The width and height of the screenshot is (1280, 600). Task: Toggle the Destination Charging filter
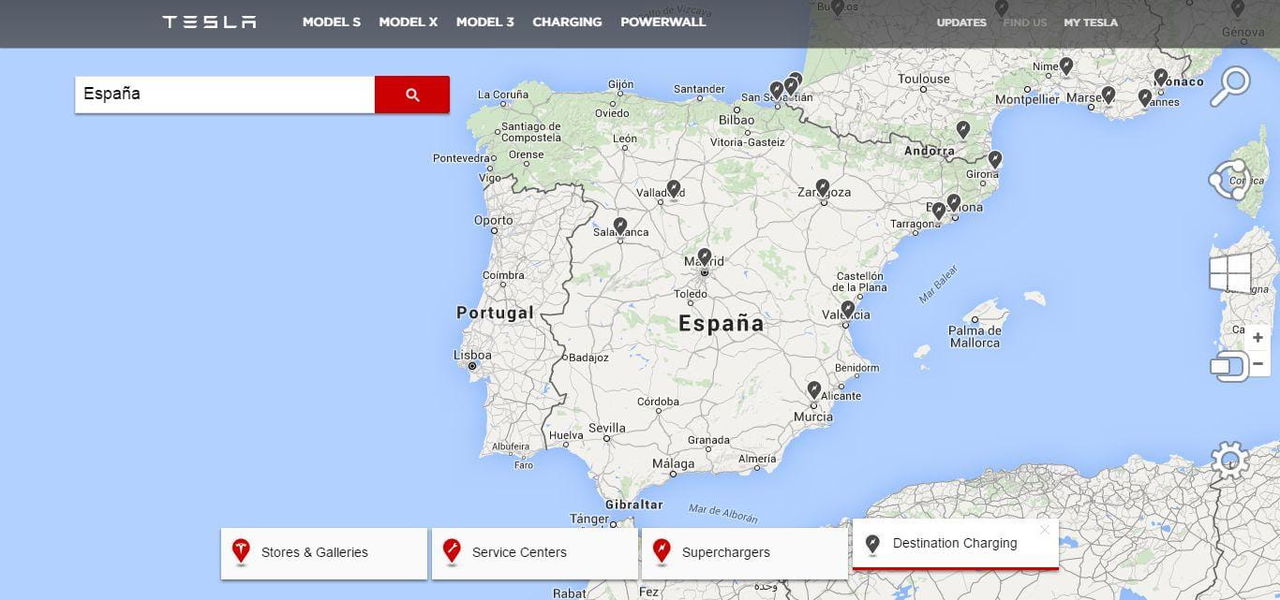(x=955, y=544)
